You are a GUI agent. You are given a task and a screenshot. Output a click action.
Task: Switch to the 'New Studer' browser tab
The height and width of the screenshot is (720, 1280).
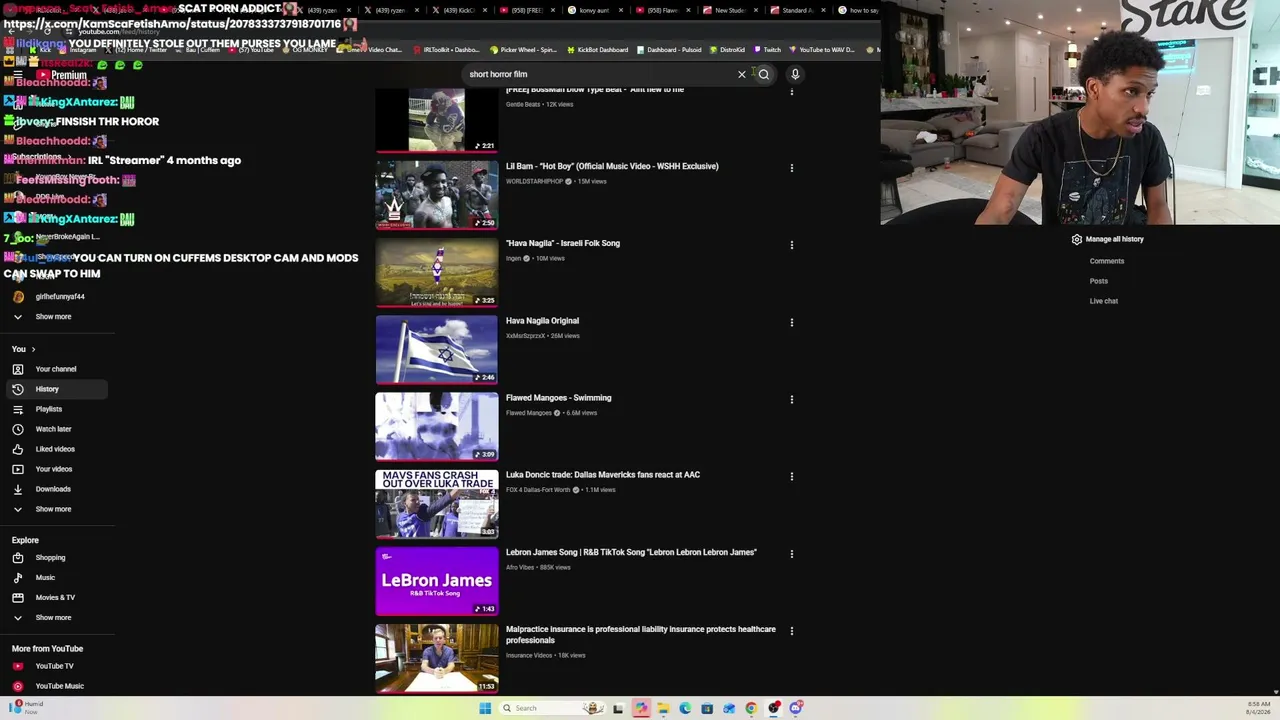pyautogui.click(x=730, y=10)
